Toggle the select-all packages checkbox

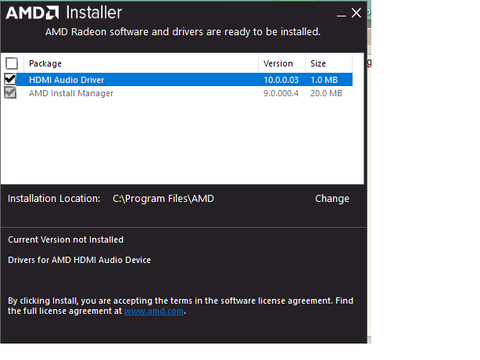[x=12, y=63]
